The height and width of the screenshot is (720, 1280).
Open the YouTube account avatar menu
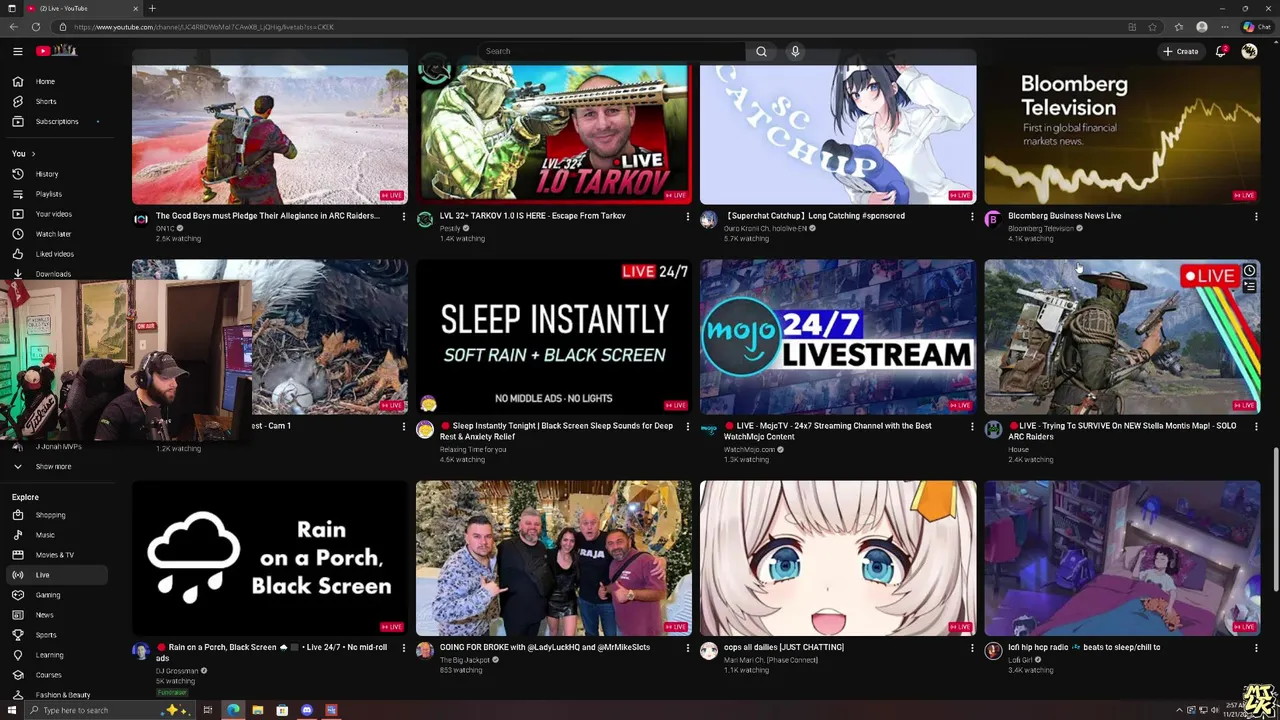tap(1249, 51)
